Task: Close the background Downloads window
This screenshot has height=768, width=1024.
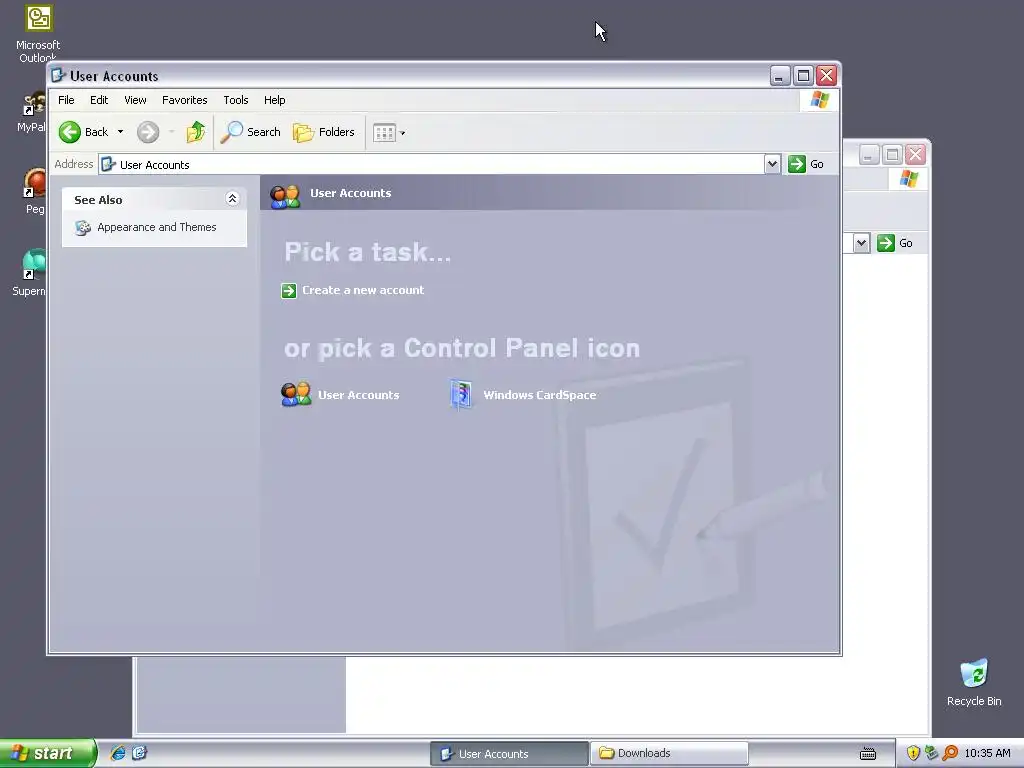Action: [916, 155]
